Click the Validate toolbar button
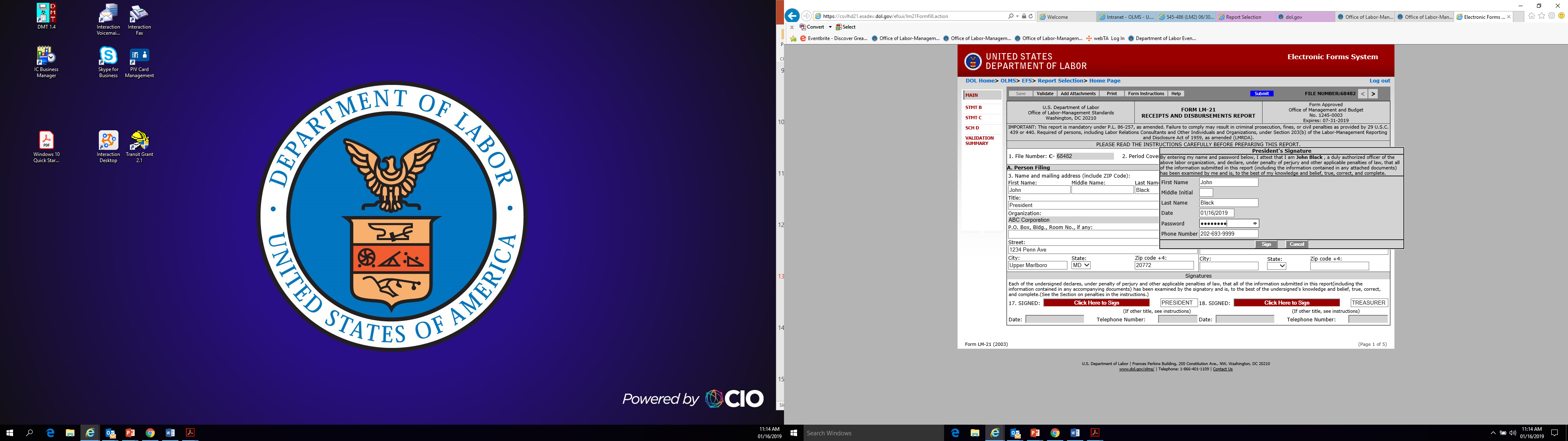The height and width of the screenshot is (441, 1568). 1045,94
